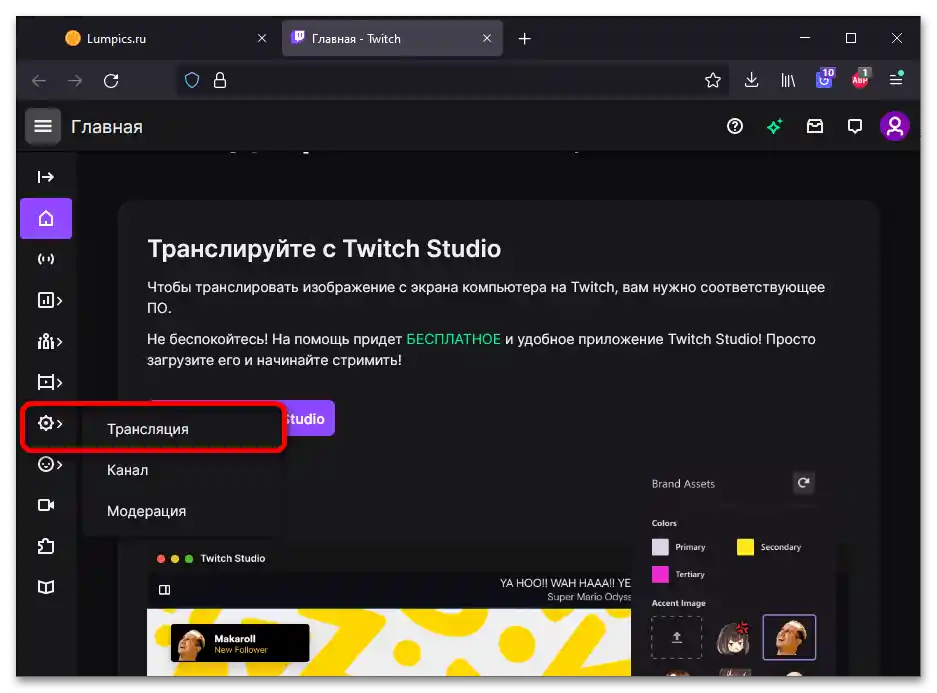This screenshot has height=693, width=937.
Task: Click the panel layout icon in Twitch Studio preview
Action: tap(164, 590)
